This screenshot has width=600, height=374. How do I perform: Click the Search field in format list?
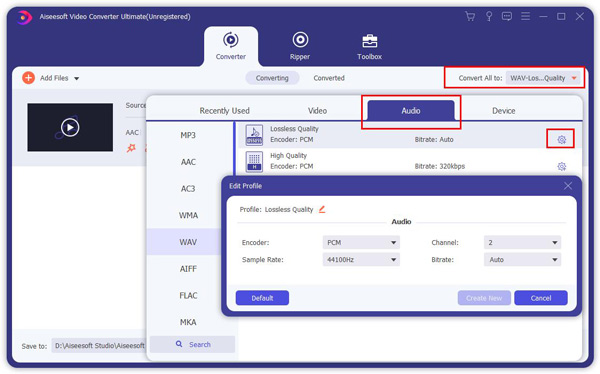192,344
